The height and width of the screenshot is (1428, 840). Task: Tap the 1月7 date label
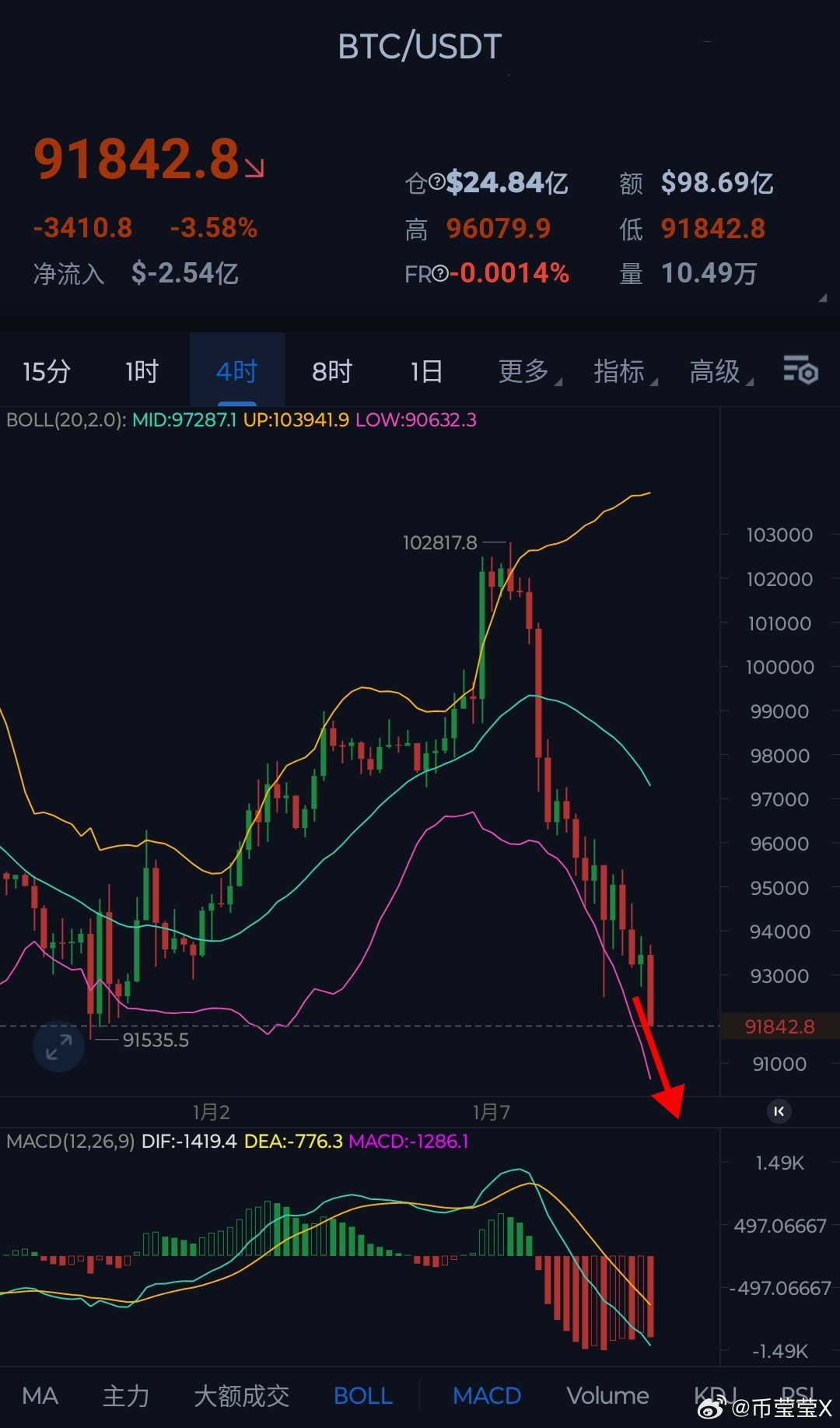click(492, 1112)
